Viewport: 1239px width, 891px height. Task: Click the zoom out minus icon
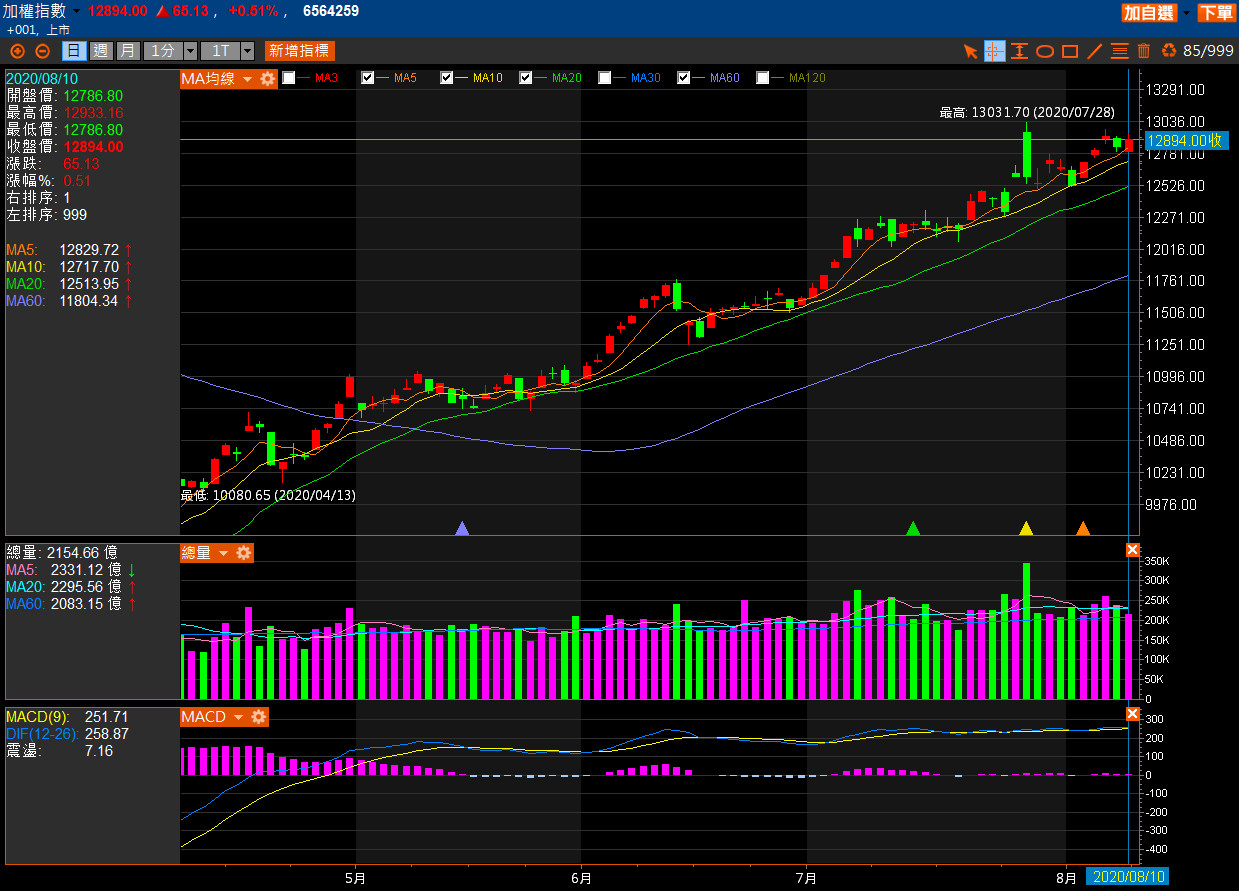coord(42,51)
